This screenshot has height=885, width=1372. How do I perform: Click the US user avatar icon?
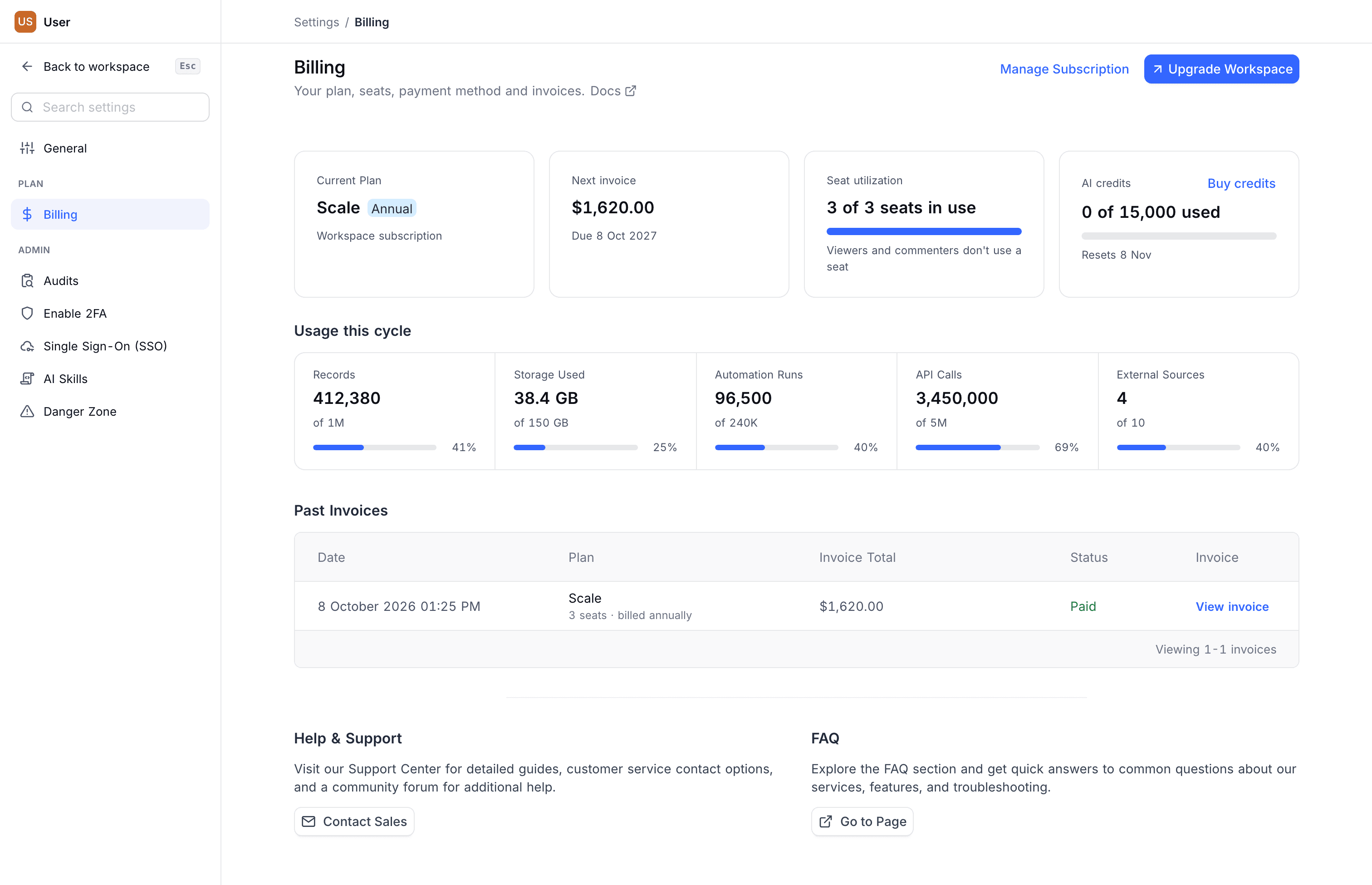pyautogui.click(x=25, y=22)
